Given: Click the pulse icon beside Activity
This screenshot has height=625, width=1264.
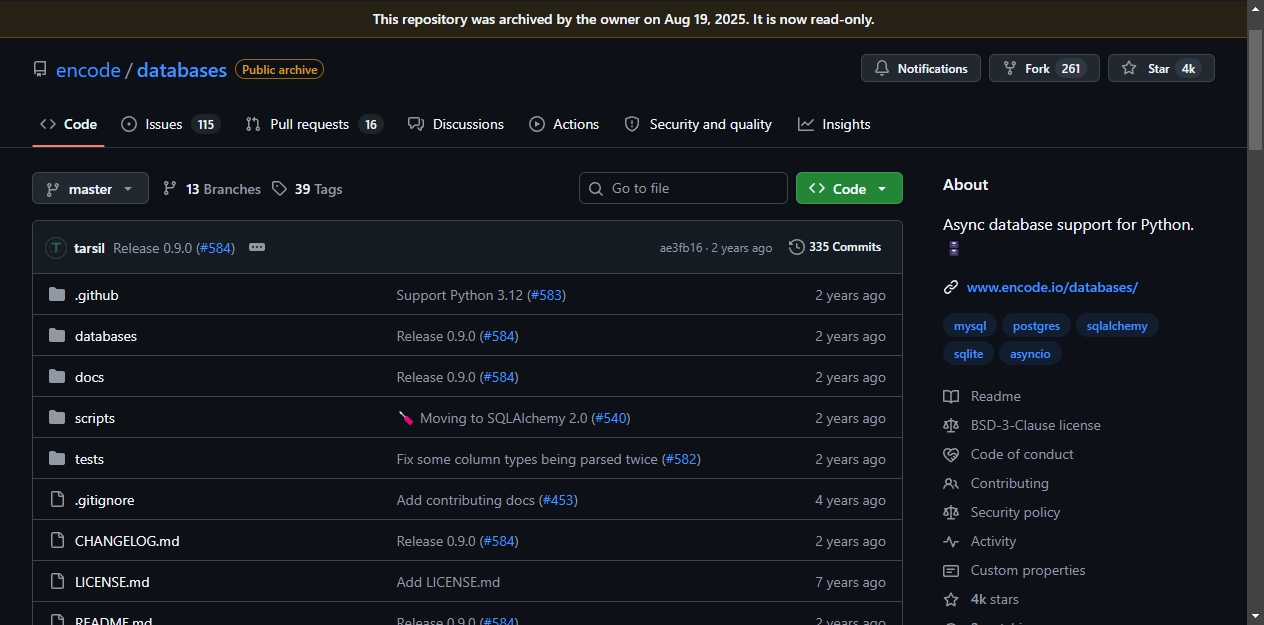Looking at the screenshot, I should [951, 541].
